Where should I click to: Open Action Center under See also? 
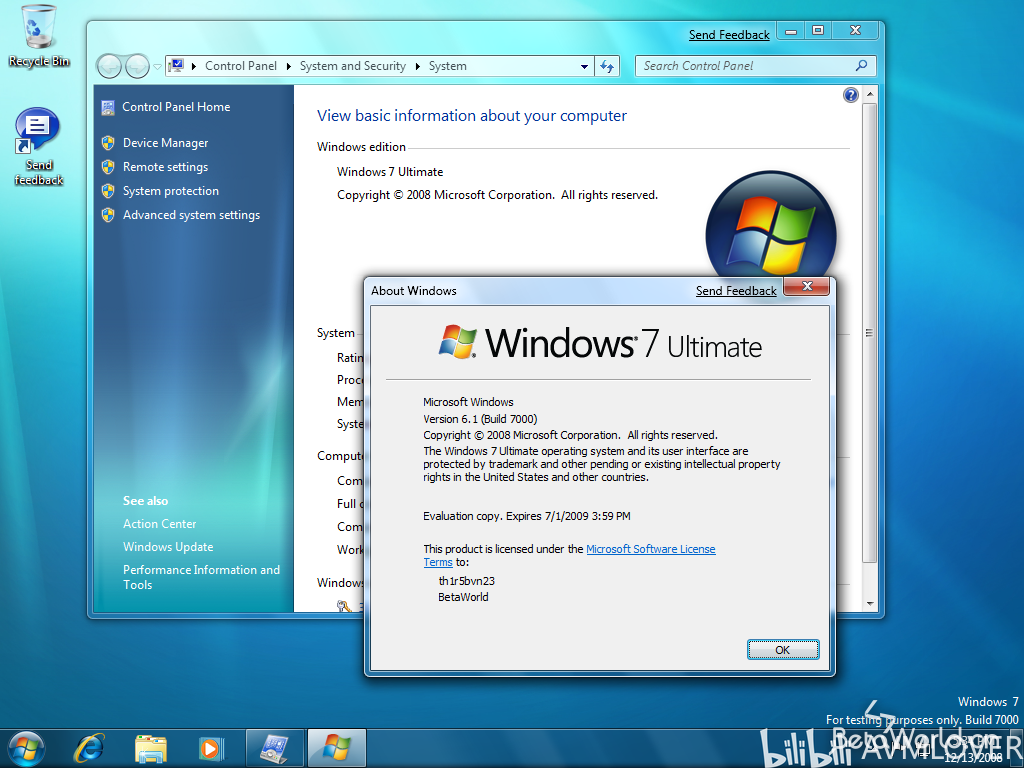point(159,524)
